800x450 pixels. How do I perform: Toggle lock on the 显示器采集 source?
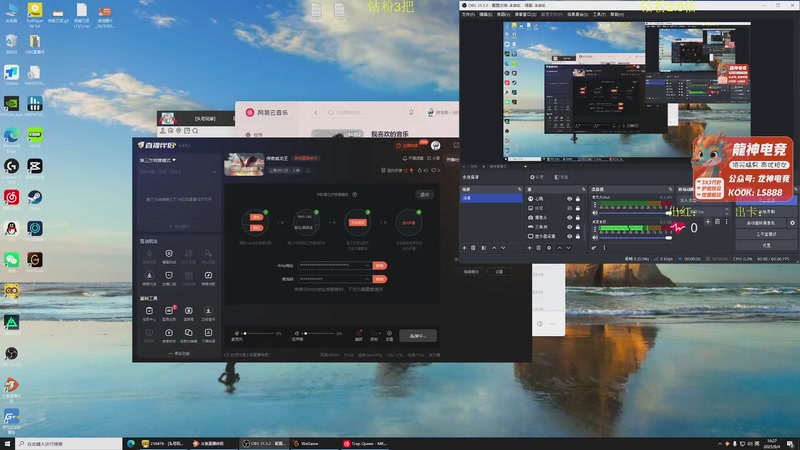[578, 236]
